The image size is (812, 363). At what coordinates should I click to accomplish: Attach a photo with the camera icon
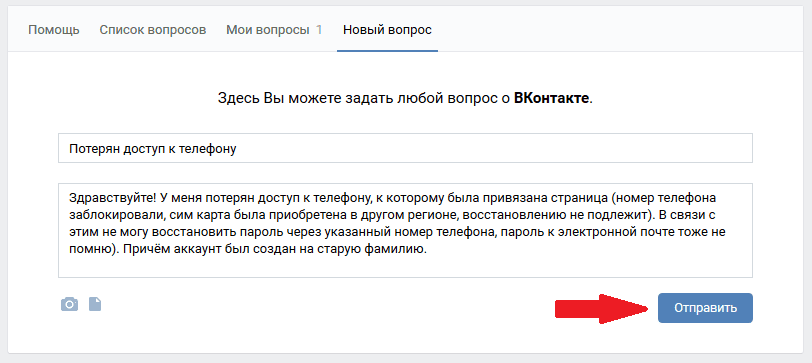pyautogui.click(x=69, y=304)
